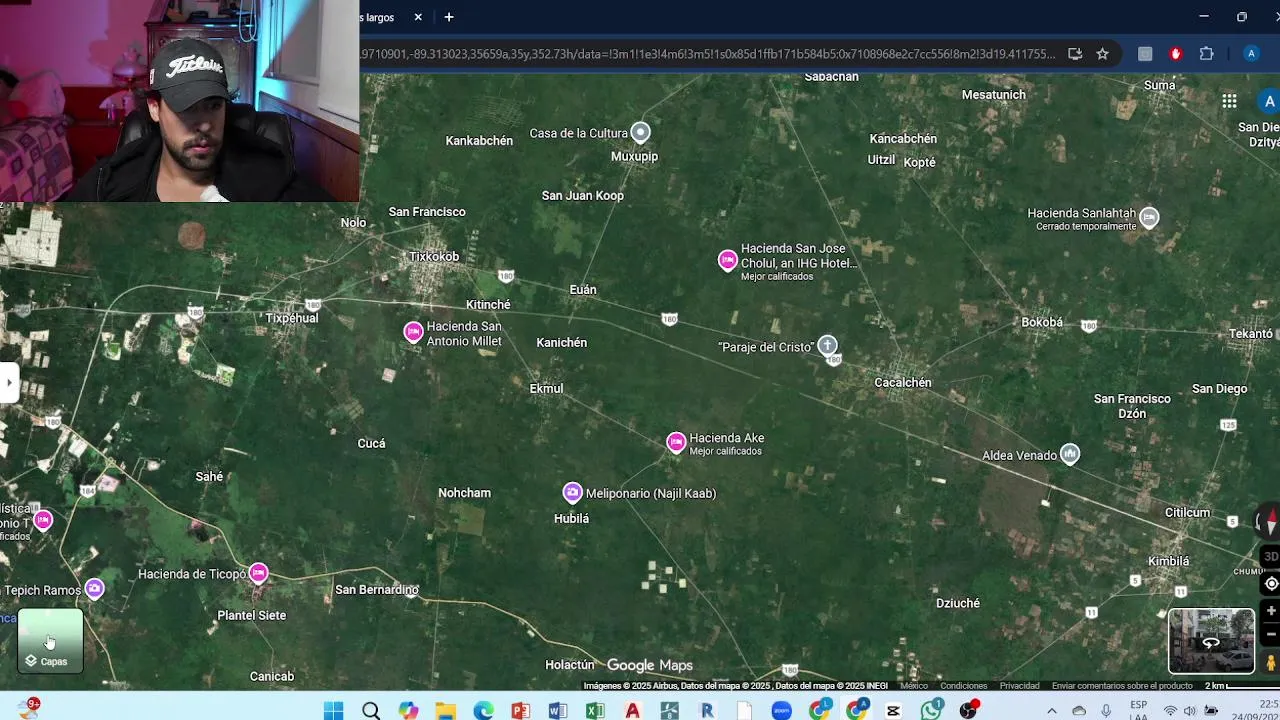Select the yellow Street View pegman

click(x=1271, y=662)
